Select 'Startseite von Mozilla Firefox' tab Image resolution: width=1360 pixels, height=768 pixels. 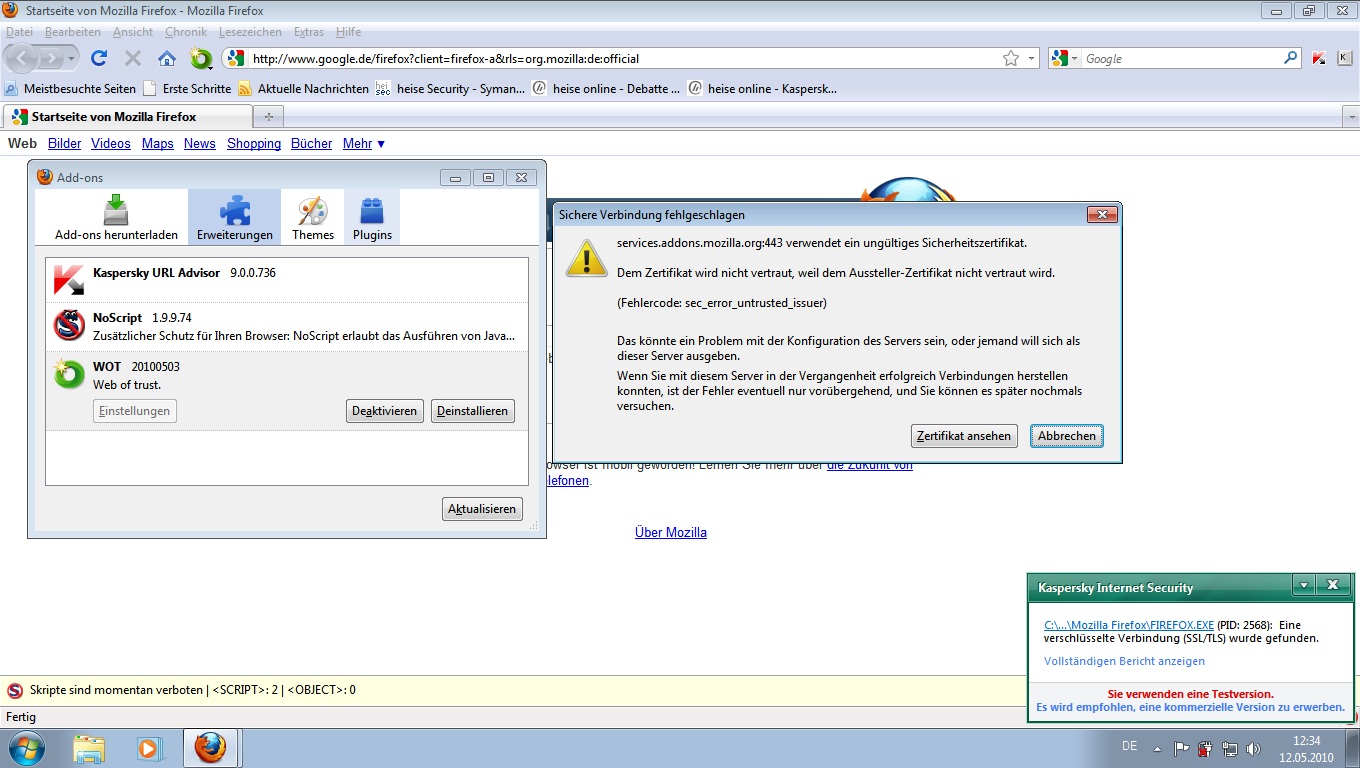pos(127,117)
